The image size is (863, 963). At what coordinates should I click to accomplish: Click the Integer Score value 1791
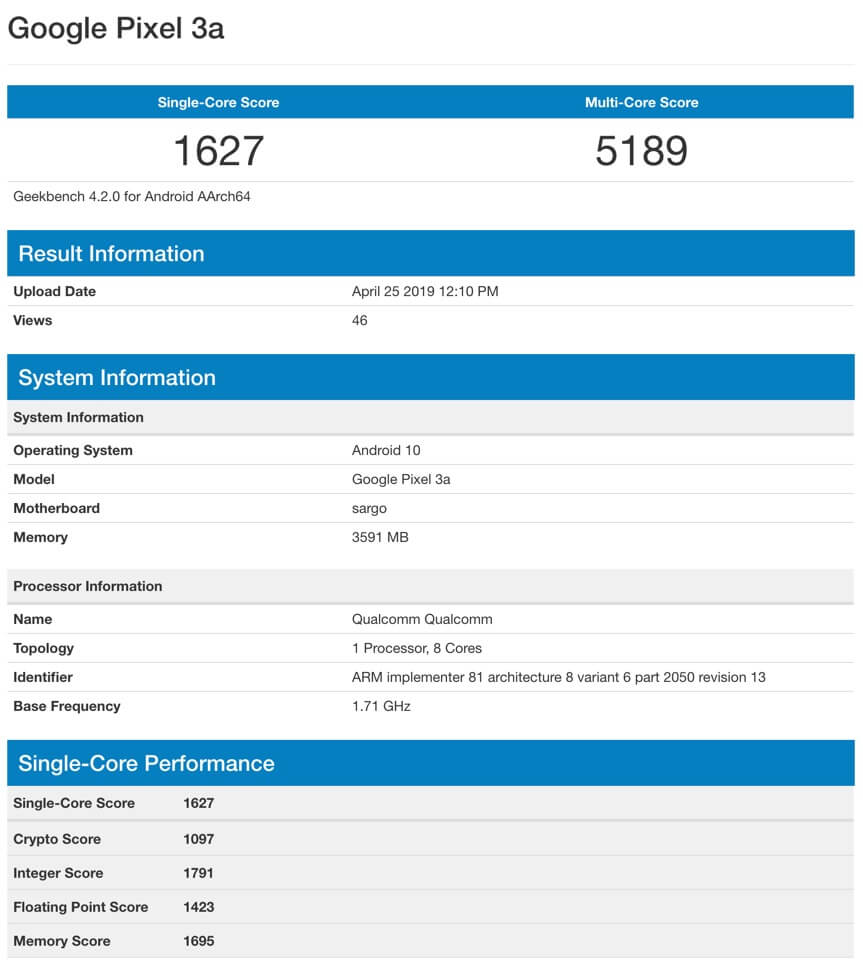click(198, 873)
